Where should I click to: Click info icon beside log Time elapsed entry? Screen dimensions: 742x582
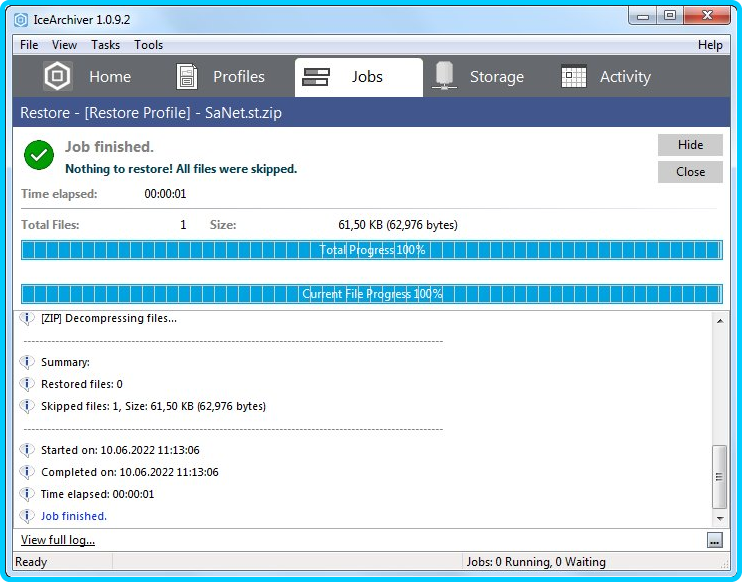[x=27, y=494]
